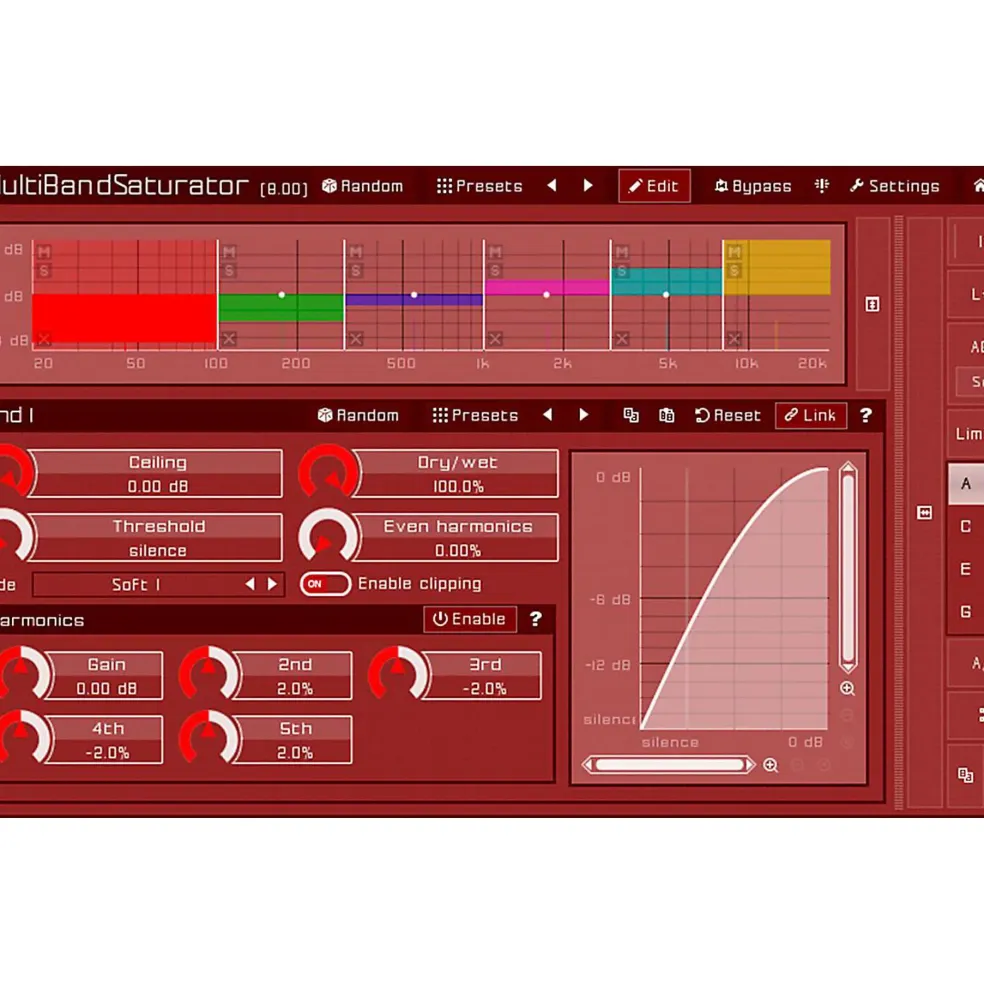Delete the purple band with X

(x=356, y=339)
